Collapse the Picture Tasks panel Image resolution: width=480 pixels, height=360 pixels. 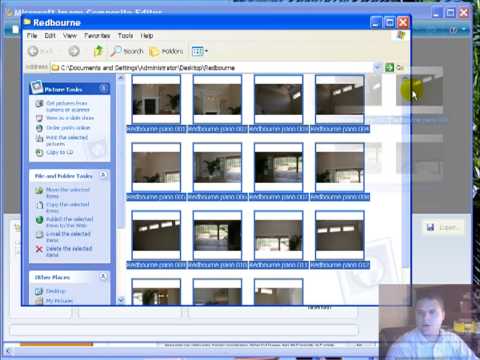[x=103, y=88]
